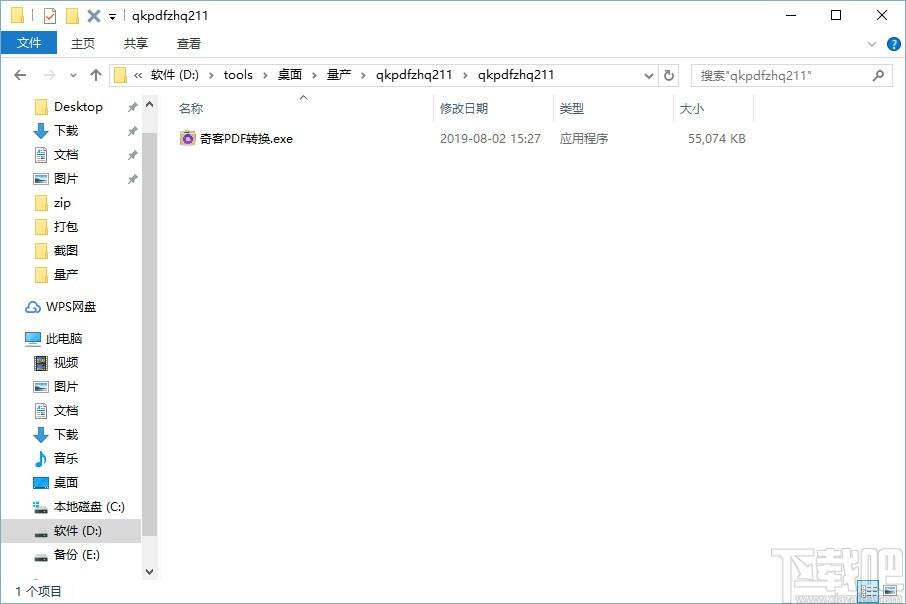Open the 截图 folder in sidebar
The height and width of the screenshot is (604, 906).
pos(66,250)
